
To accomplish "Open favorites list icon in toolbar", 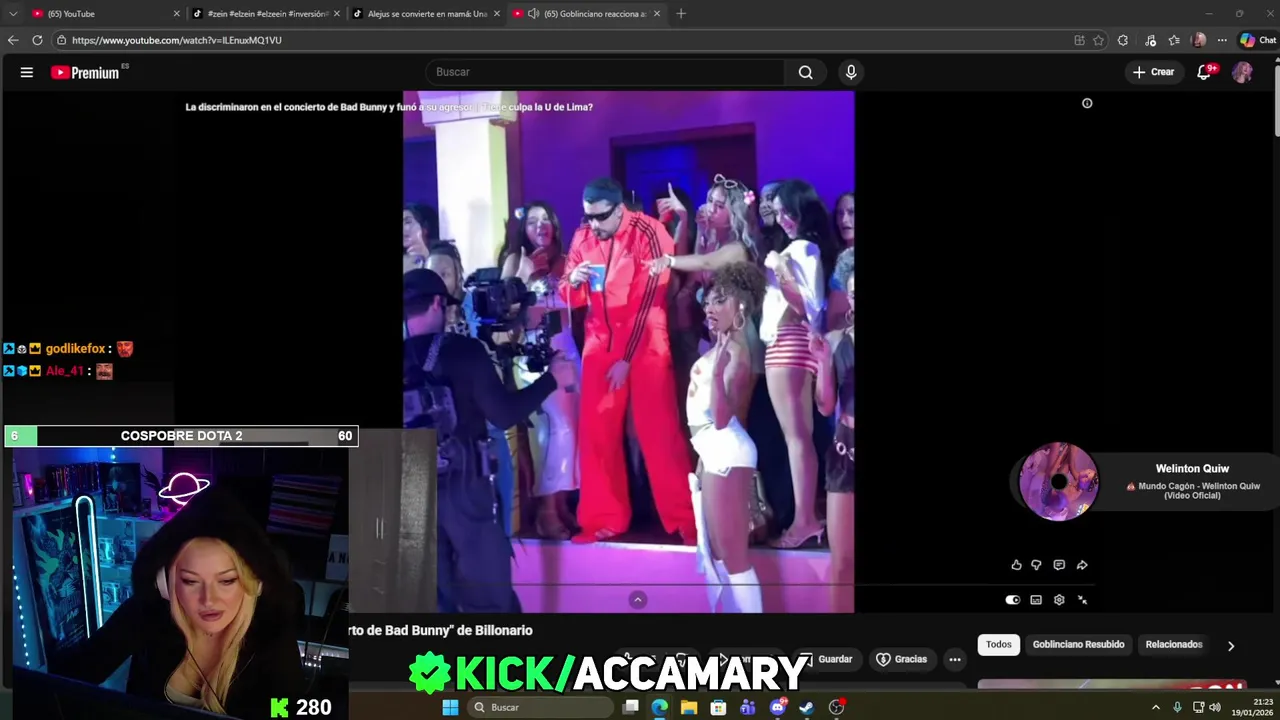I will 1174,40.
